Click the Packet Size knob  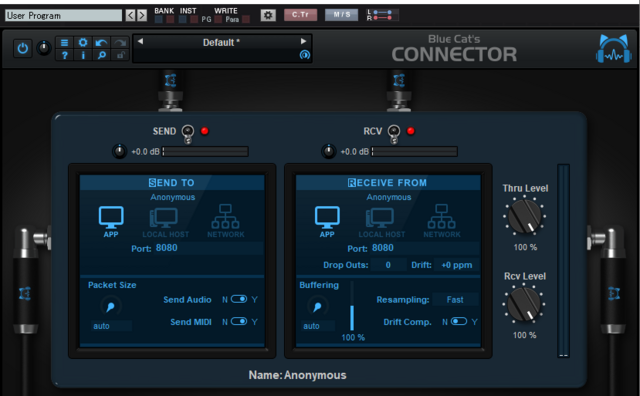[111, 306]
